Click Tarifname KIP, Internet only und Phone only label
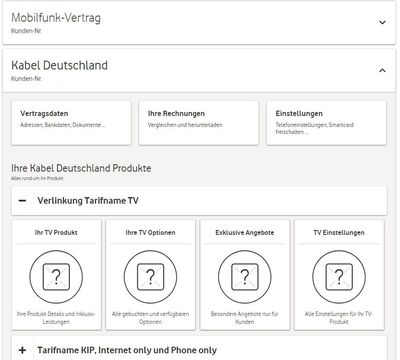The image size is (400, 360). [127, 350]
